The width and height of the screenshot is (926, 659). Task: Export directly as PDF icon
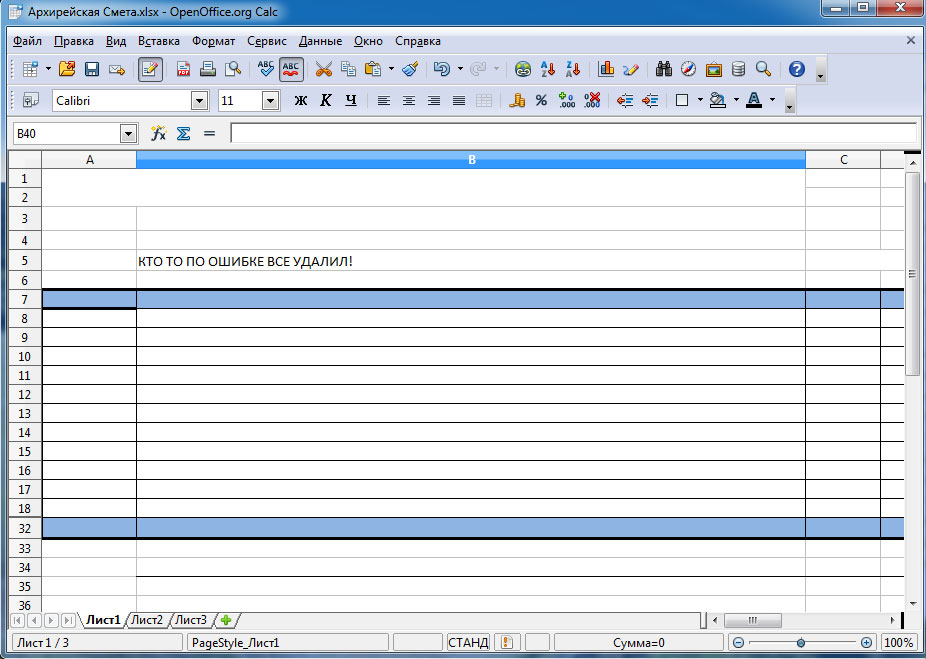coord(184,70)
